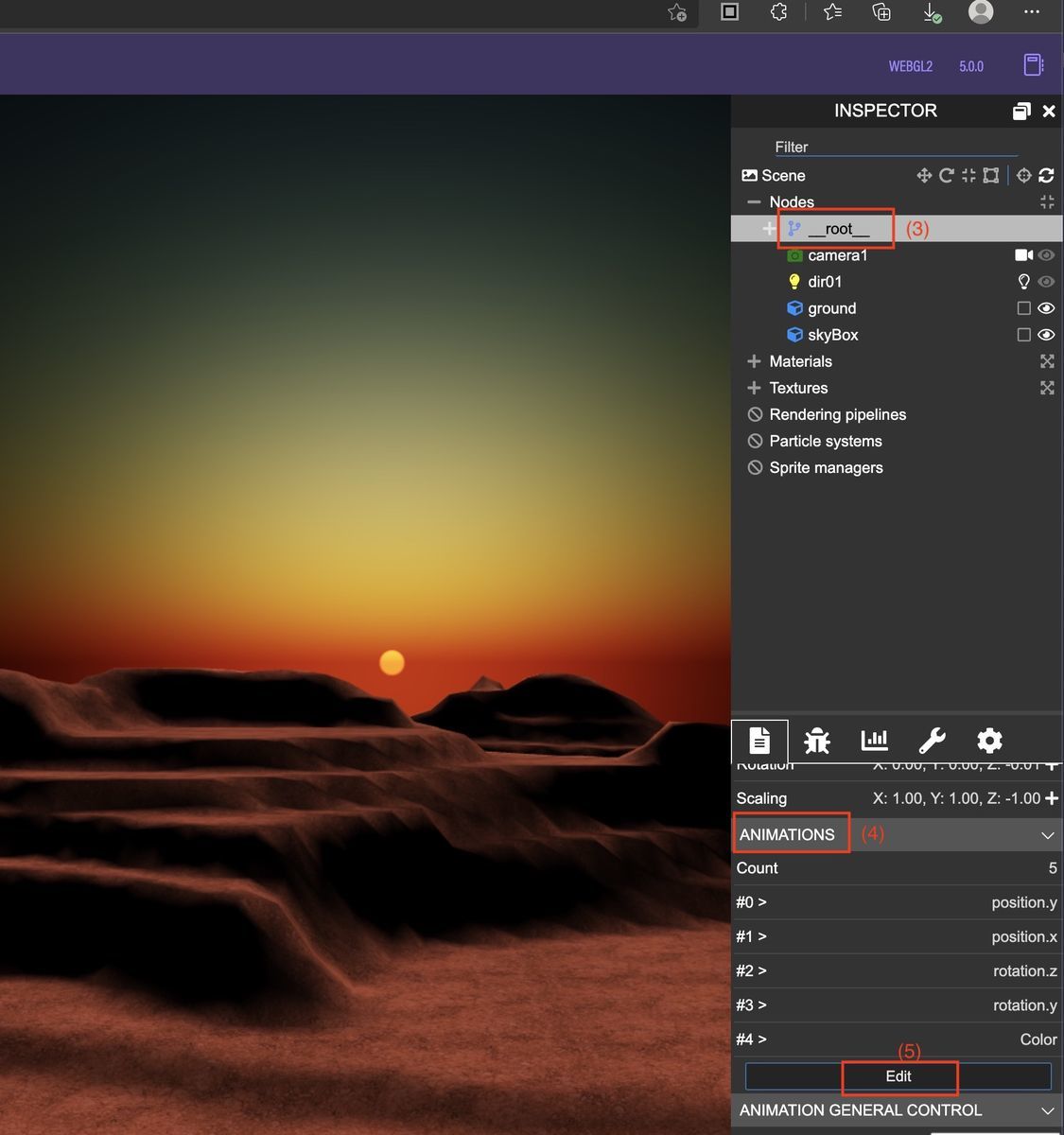Click the plus stepper beside the Scaling values
1064x1135 pixels.
point(1050,797)
